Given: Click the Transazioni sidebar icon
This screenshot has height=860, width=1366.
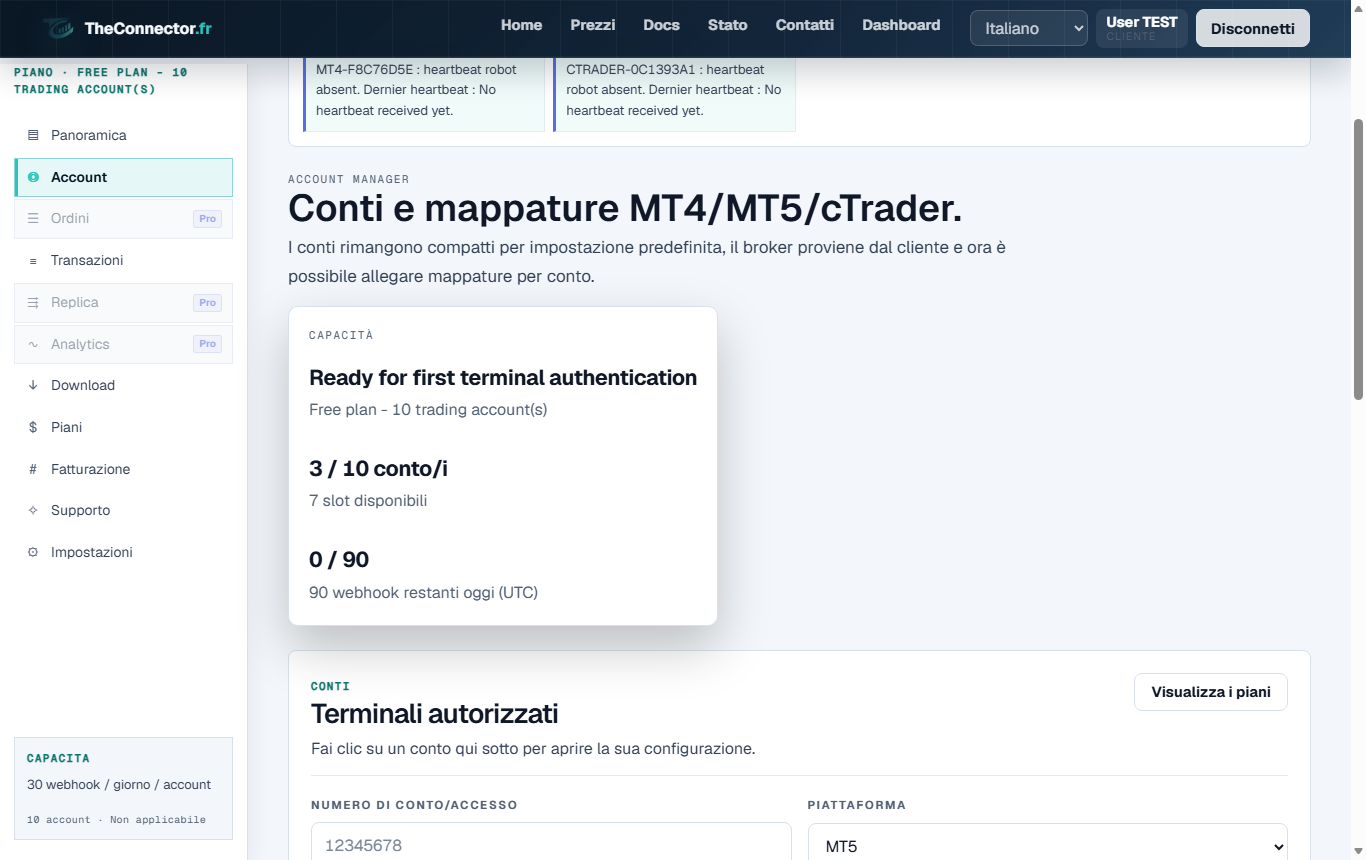Looking at the screenshot, I should (x=33, y=260).
